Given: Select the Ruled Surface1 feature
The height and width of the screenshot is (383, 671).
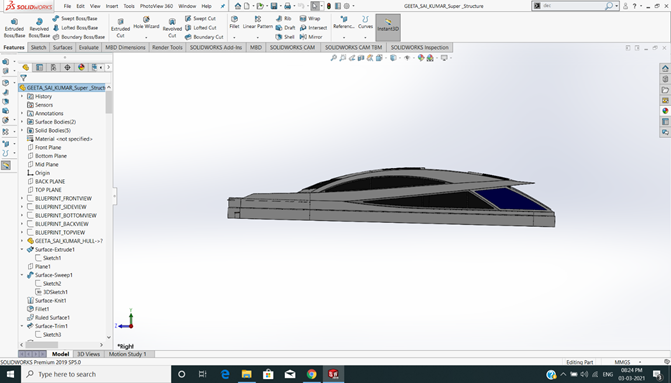Looking at the screenshot, I should pyautogui.click(x=48, y=318).
